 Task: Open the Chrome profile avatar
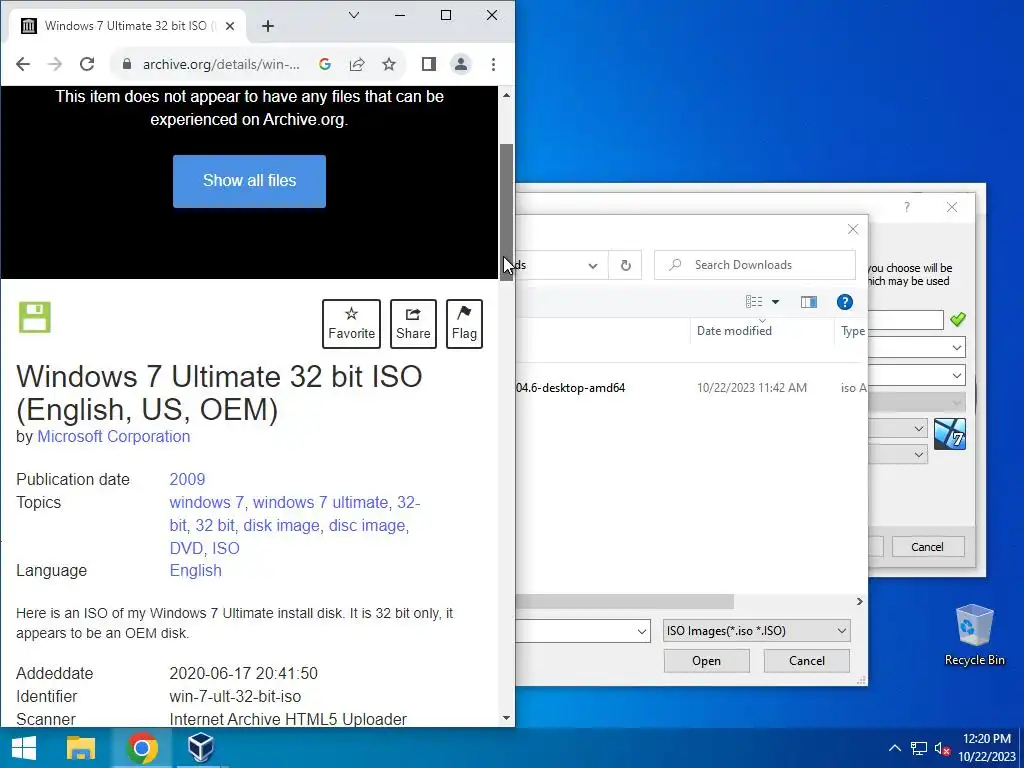[461, 64]
